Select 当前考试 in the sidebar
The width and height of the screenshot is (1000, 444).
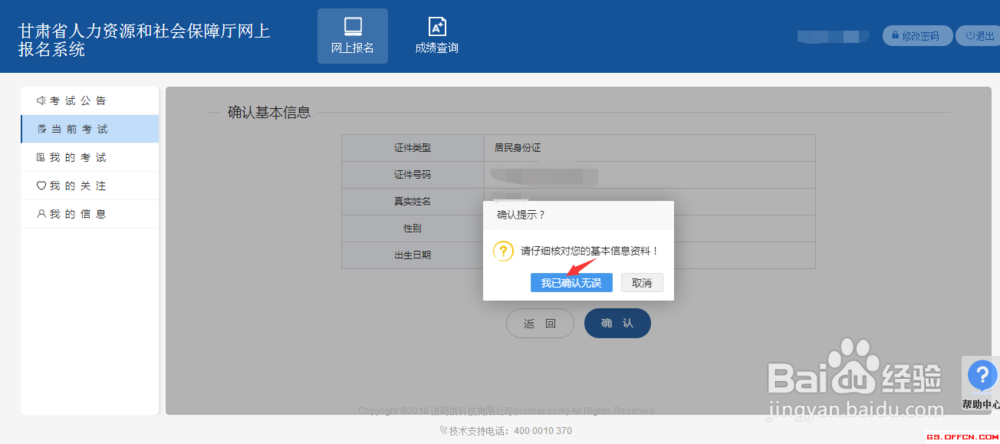click(90, 129)
